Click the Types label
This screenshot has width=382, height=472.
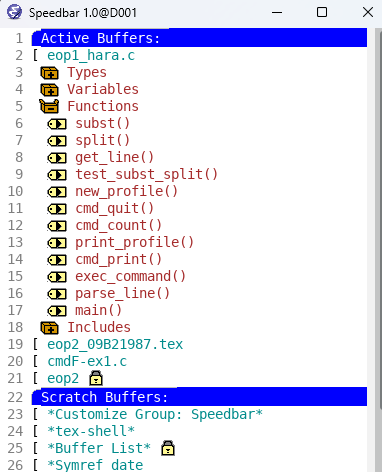coord(87,72)
